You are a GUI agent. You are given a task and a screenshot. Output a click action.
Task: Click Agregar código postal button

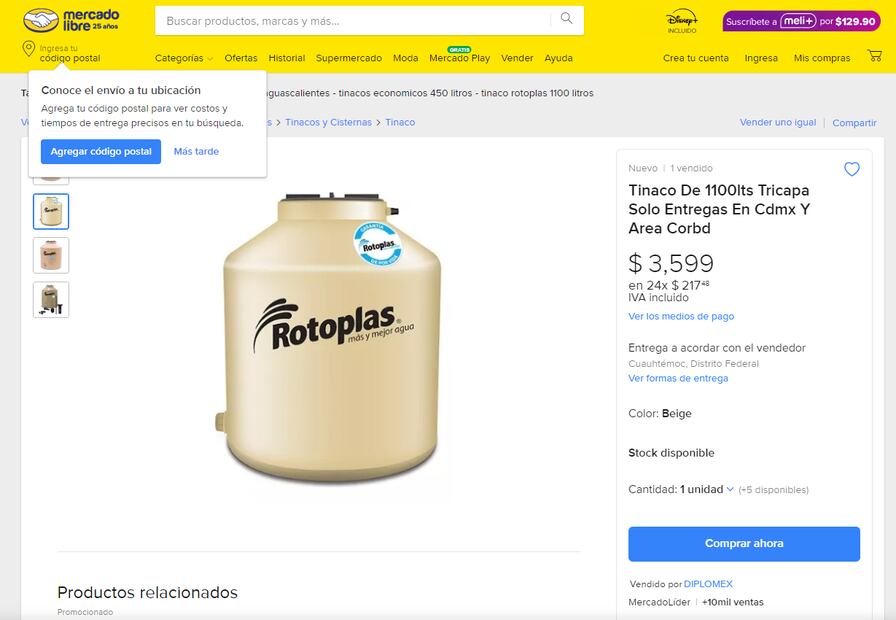pos(101,152)
